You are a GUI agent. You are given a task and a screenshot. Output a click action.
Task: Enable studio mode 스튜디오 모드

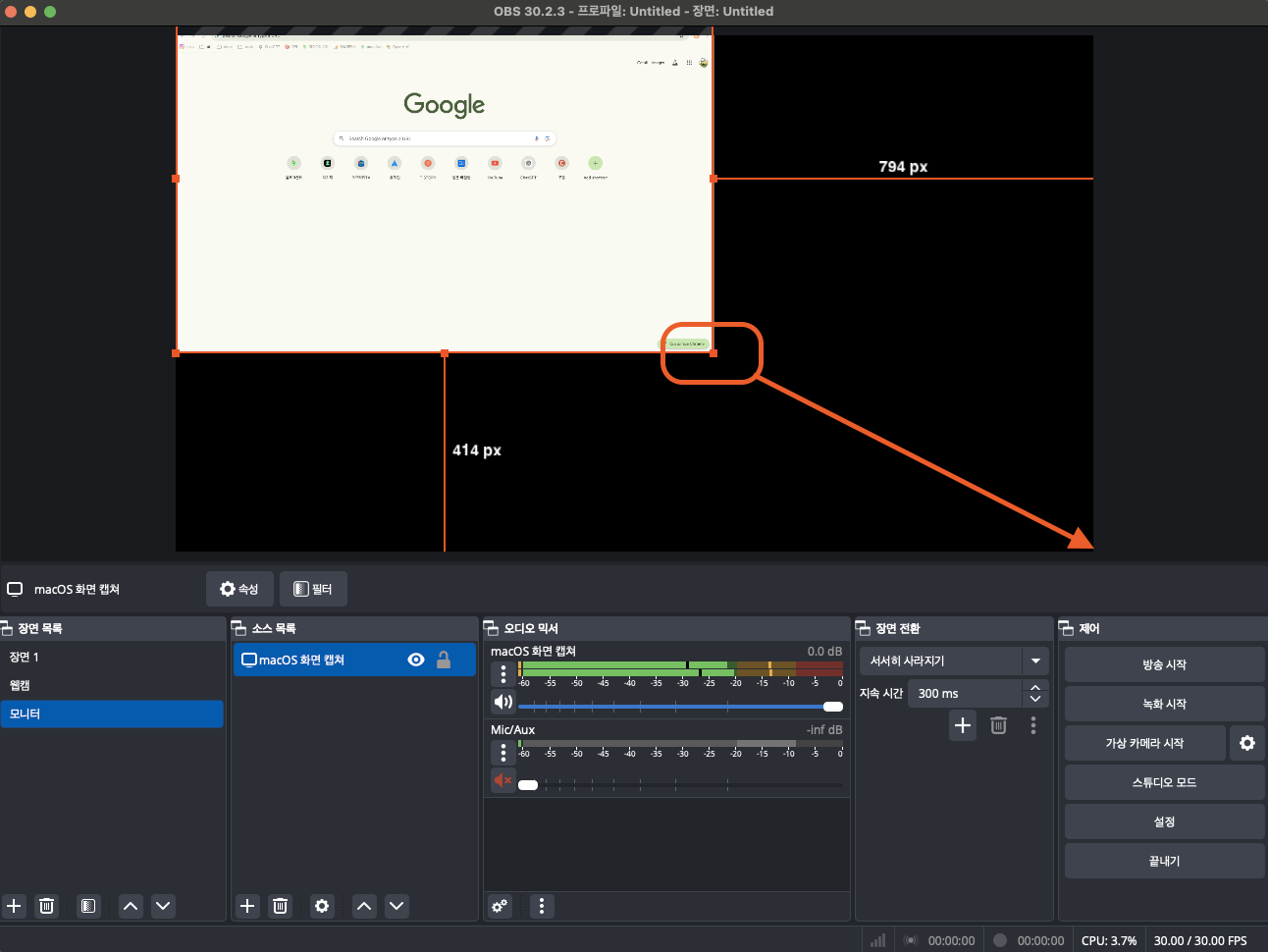pos(1164,782)
